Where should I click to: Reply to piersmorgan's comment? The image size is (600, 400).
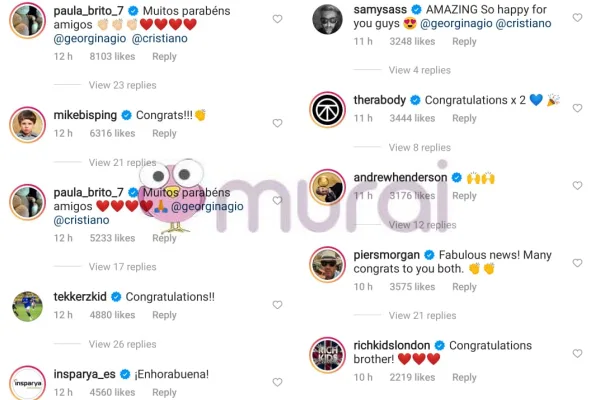pyautogui.click(x=464, y=287)
